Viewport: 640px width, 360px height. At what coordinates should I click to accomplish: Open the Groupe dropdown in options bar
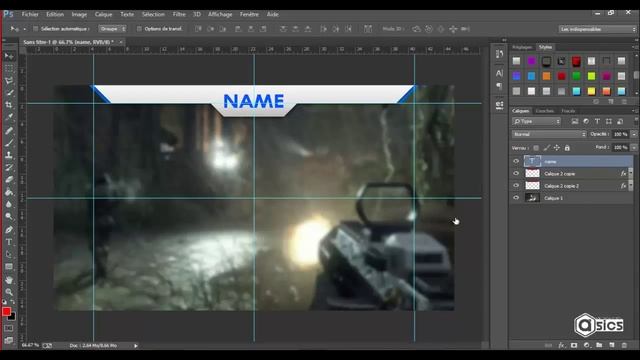coord(112,29)
